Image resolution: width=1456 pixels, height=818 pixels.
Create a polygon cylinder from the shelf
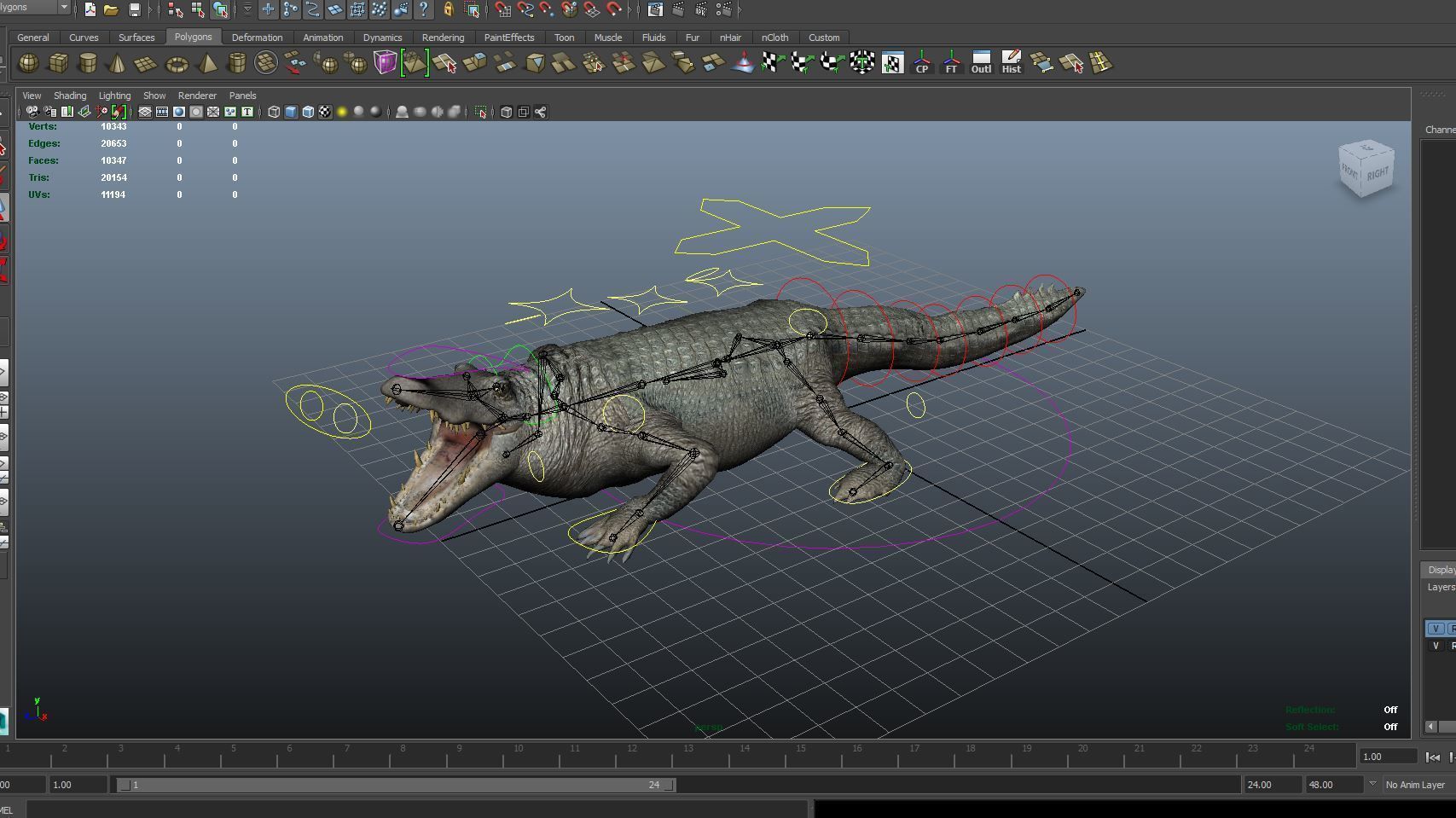(87, 63)
